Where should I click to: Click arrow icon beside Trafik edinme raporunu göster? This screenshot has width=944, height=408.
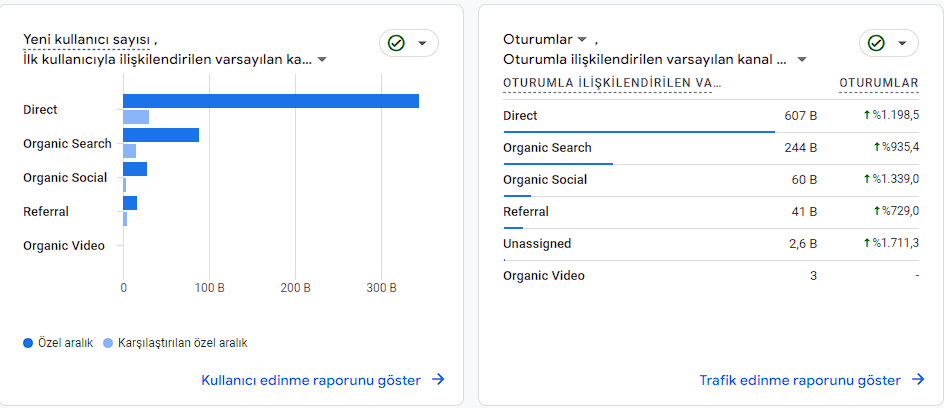point(918,380)
